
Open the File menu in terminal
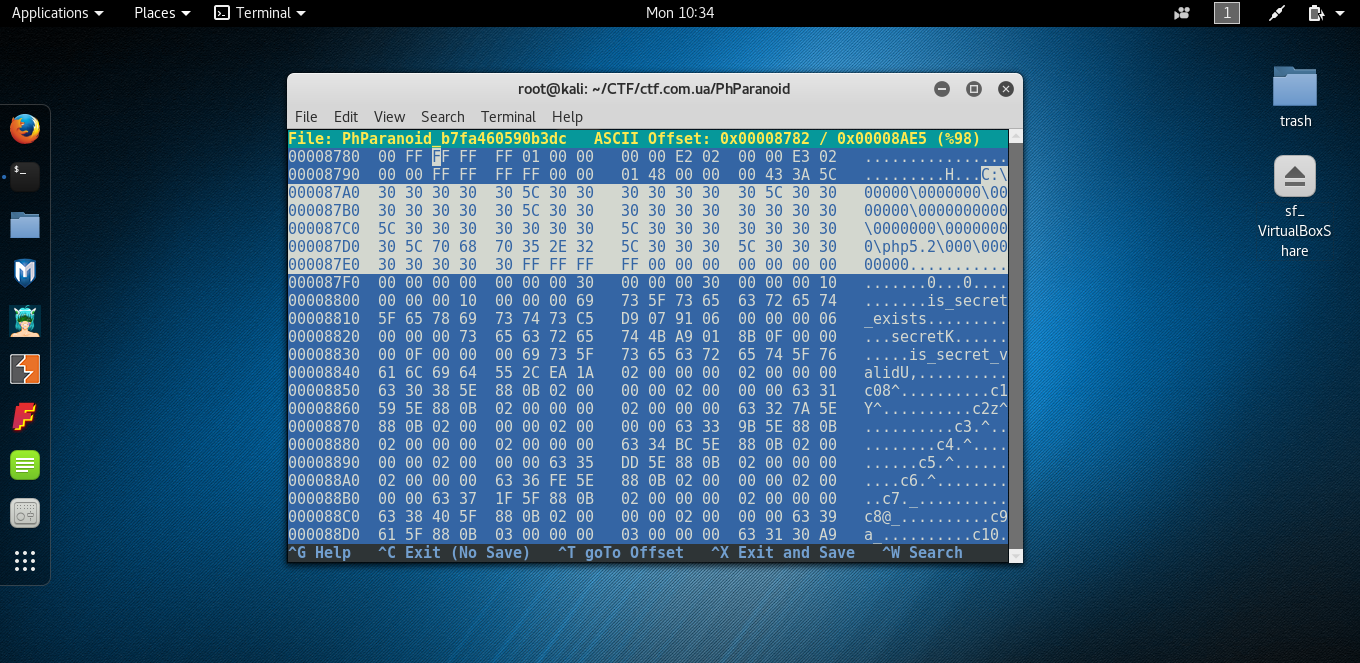[x=306, y=117]
